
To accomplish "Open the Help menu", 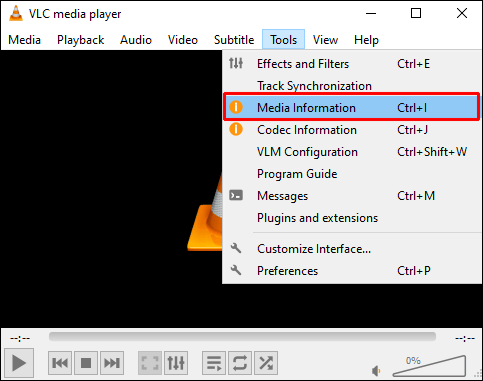I will coord(366,40).
